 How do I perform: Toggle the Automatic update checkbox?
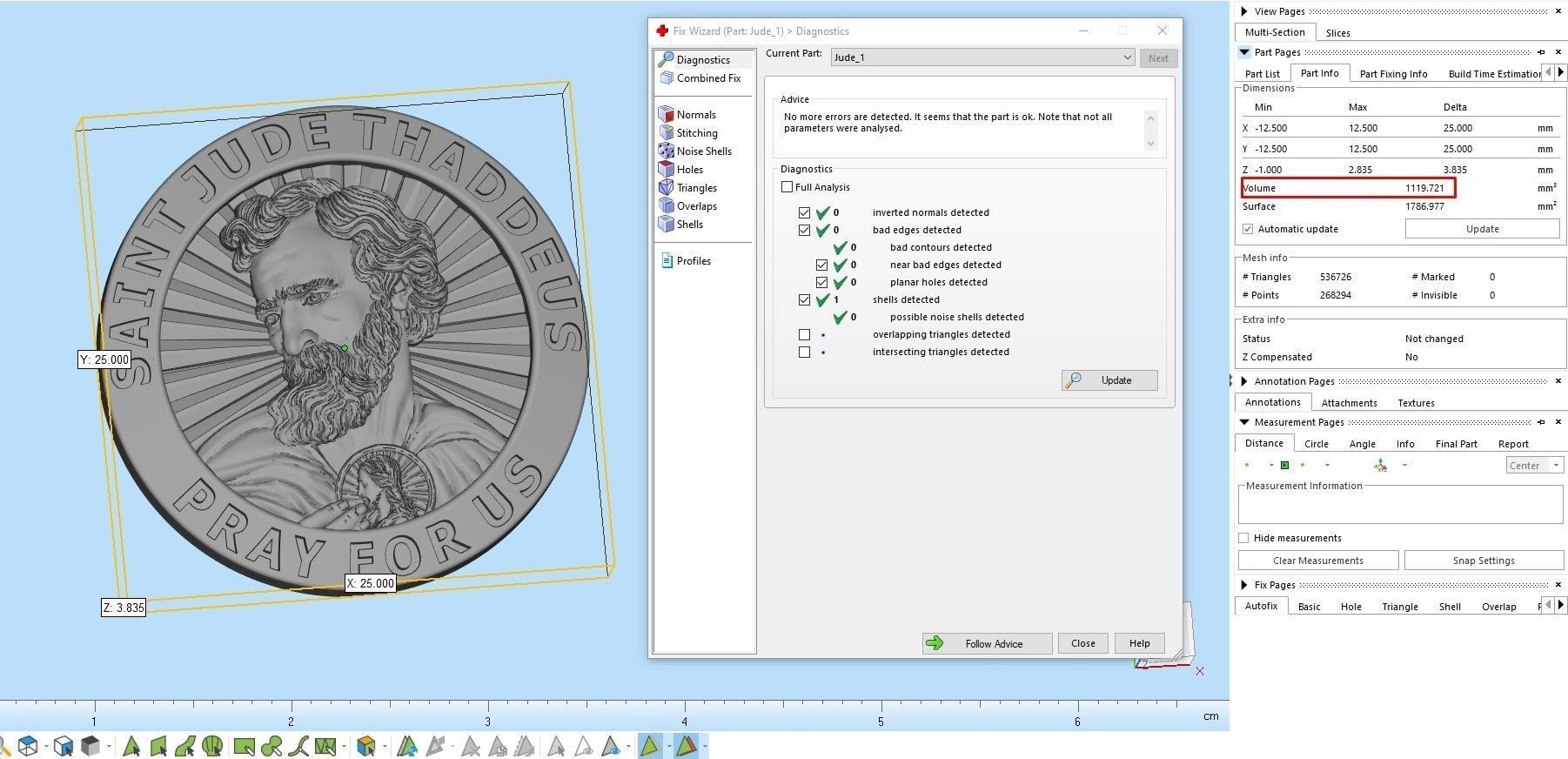pyautogui.click(x=1248, y=229)
